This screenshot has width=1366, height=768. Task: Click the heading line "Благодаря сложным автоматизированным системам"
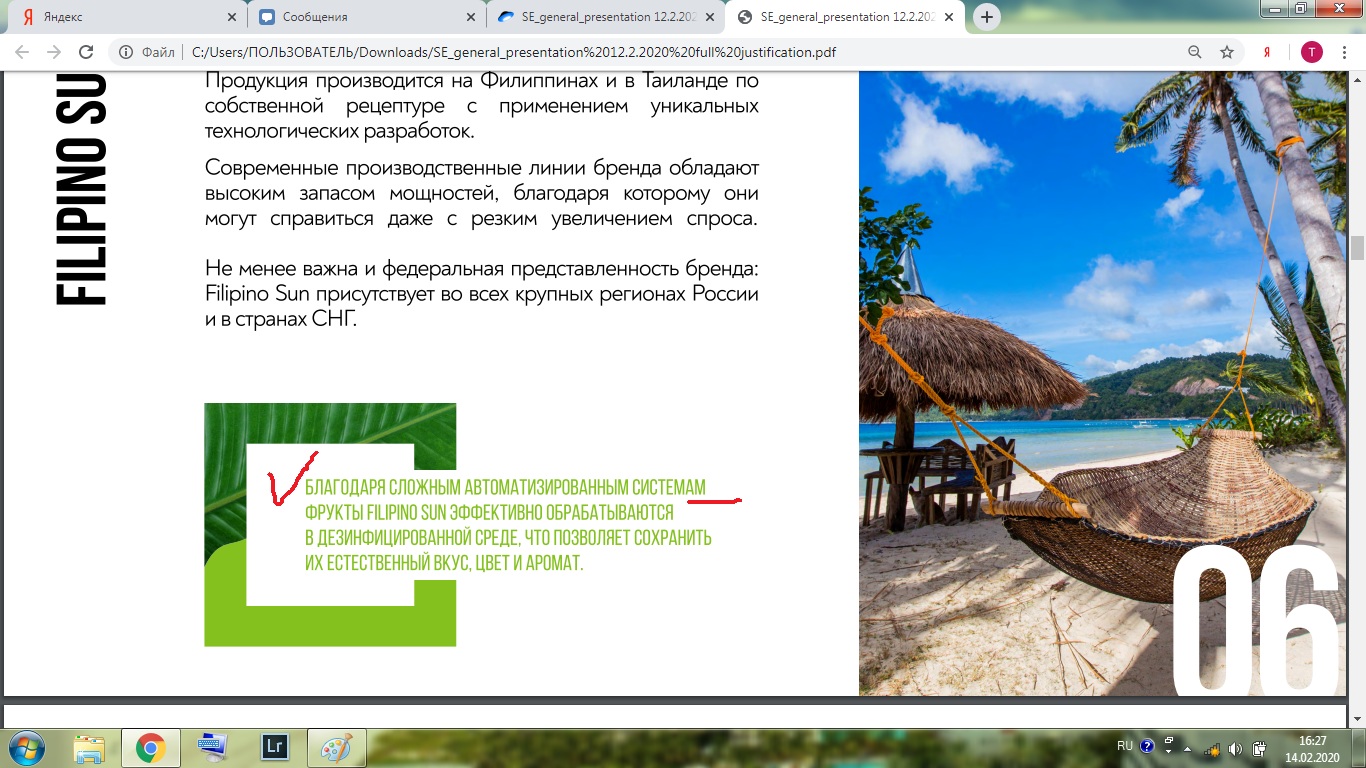coord(505,488)
